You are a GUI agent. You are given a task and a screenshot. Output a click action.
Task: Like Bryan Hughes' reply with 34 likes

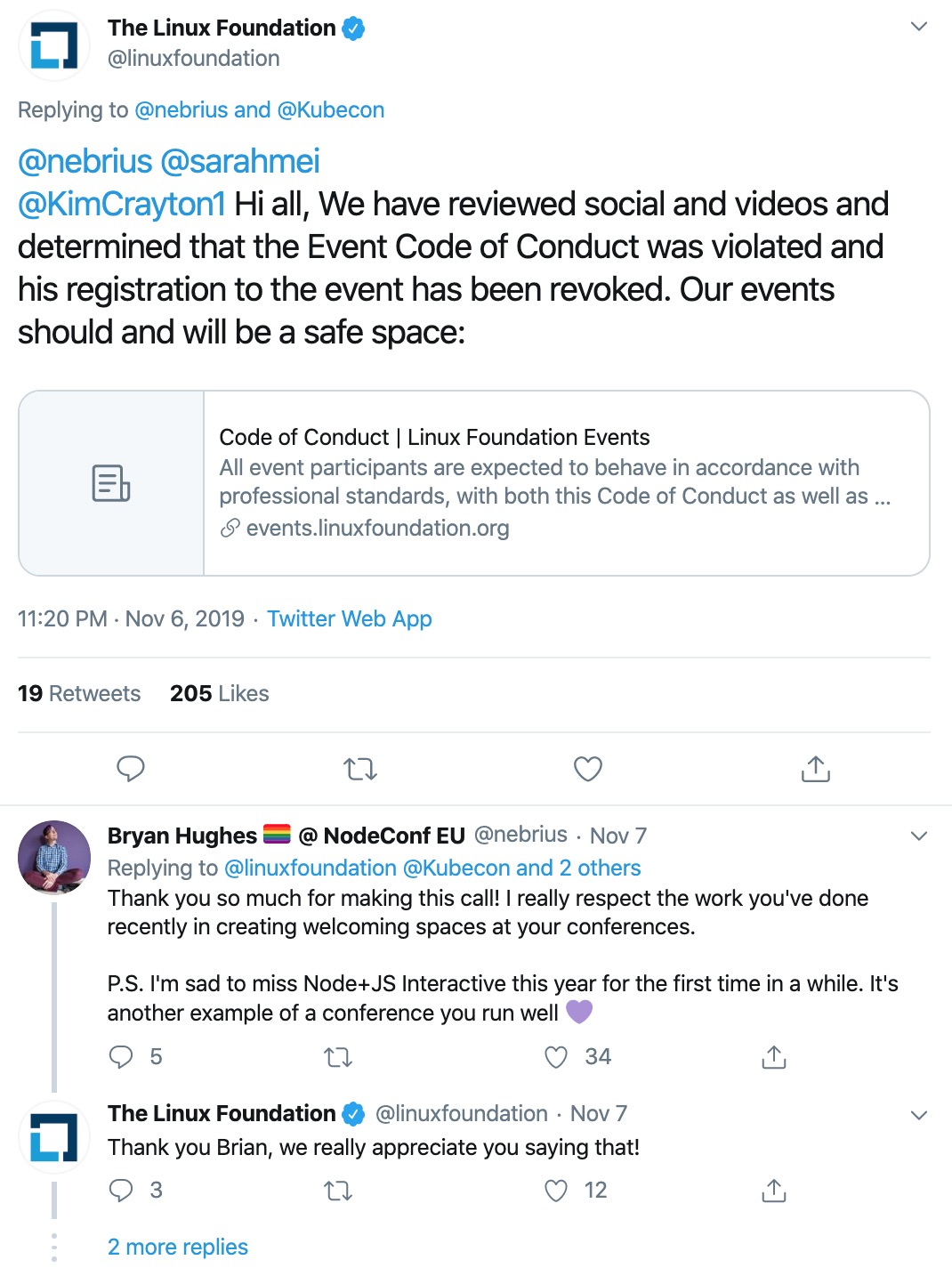[556, 1057]
